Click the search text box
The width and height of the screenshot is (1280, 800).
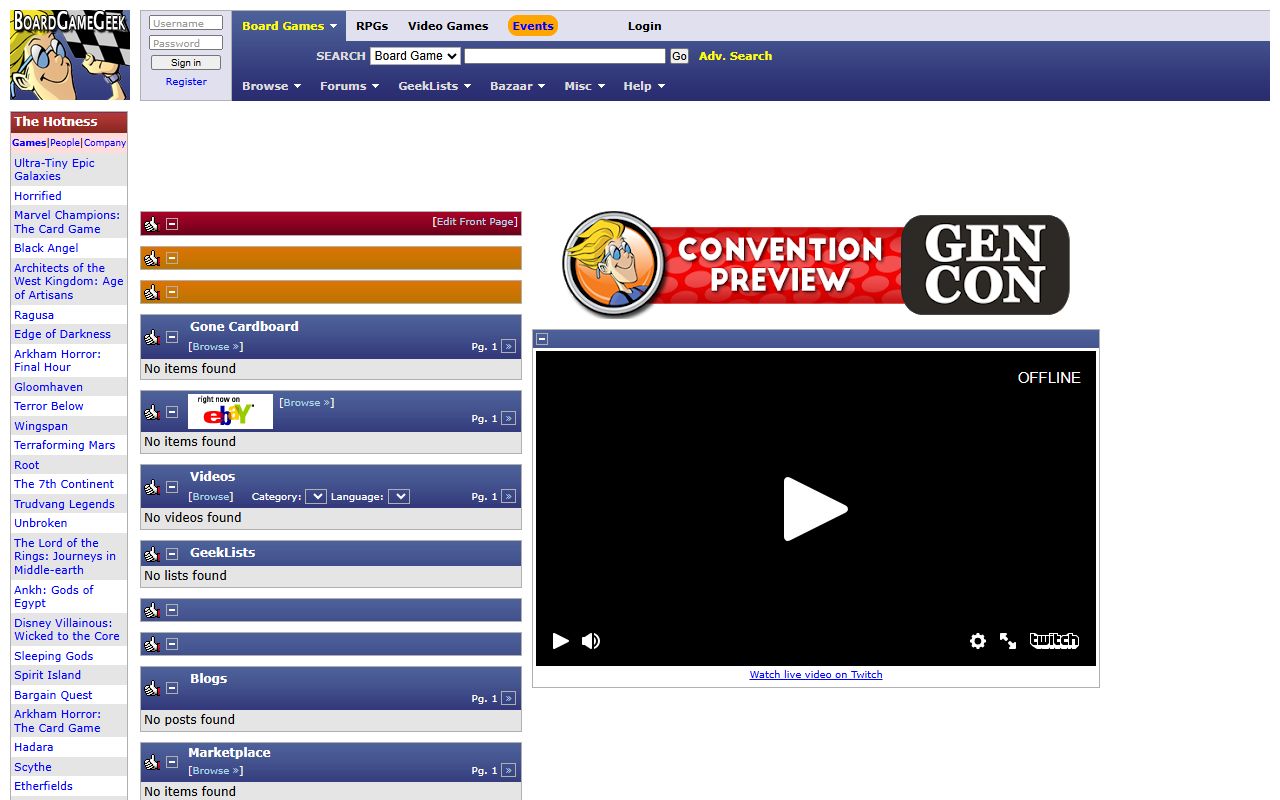(x=565, y=56)
